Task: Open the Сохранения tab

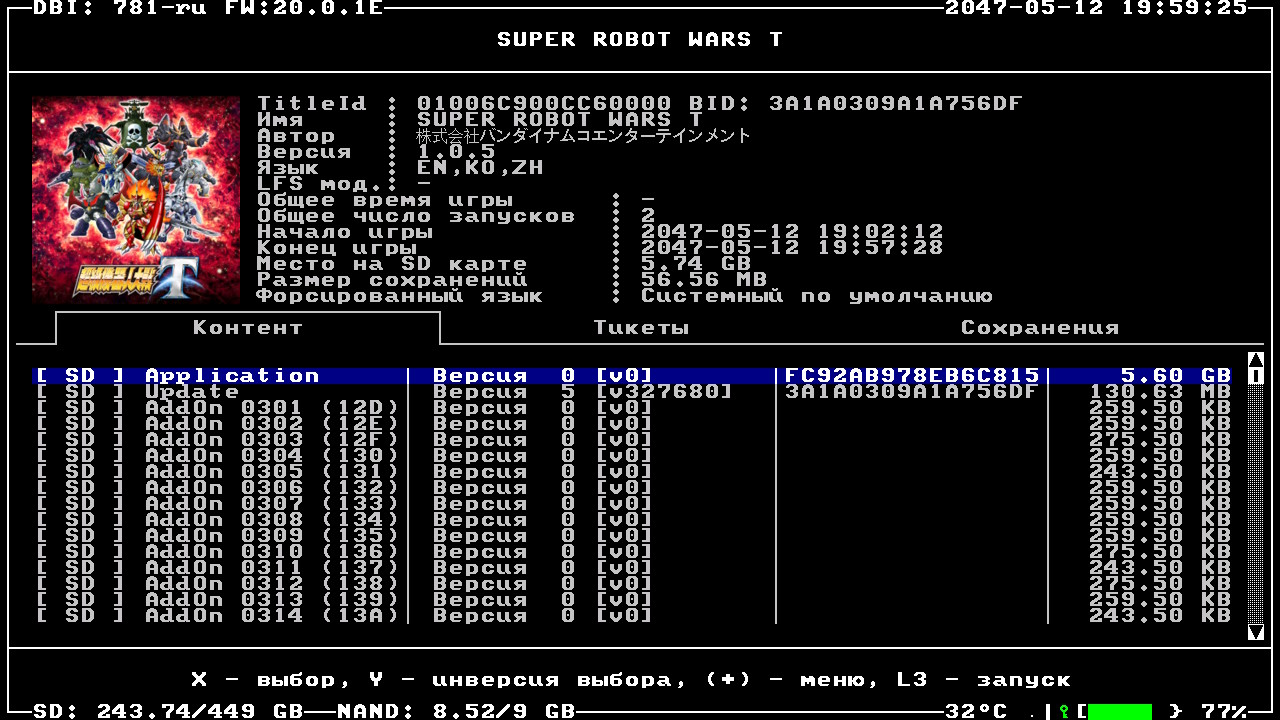Action: pyautogui.click(x=1040, y=328)
